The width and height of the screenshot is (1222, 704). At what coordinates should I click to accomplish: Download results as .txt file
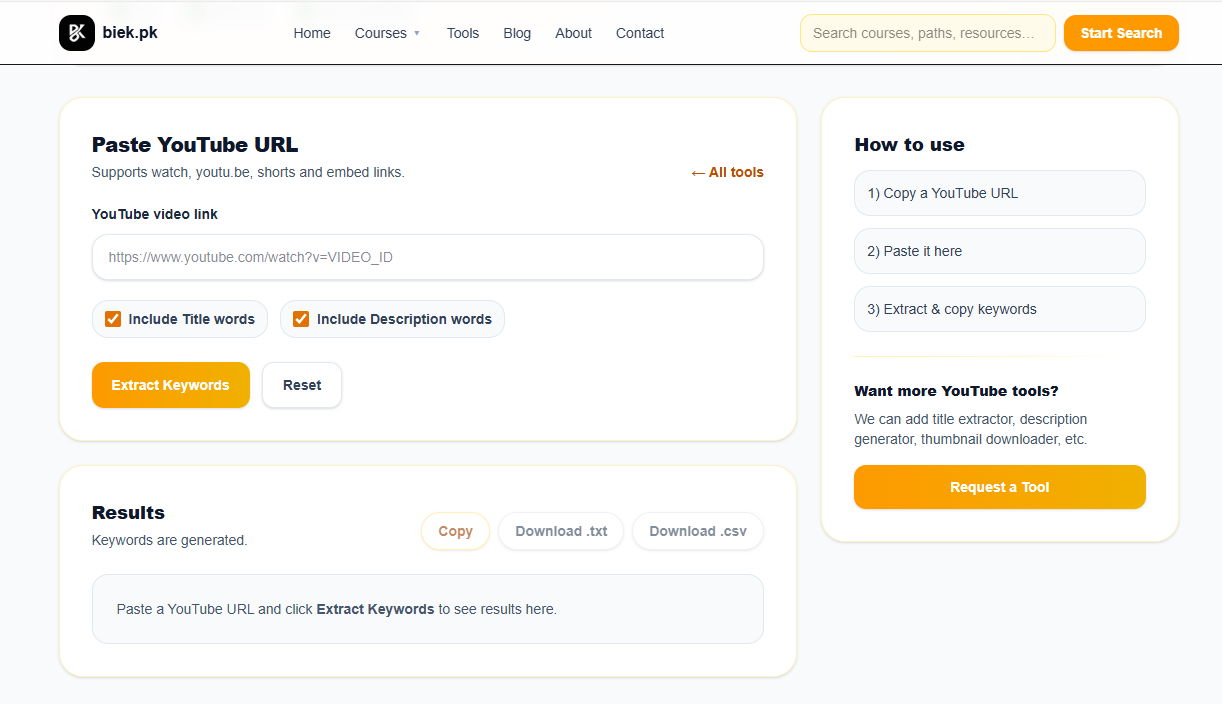click(x=560, y=531)
